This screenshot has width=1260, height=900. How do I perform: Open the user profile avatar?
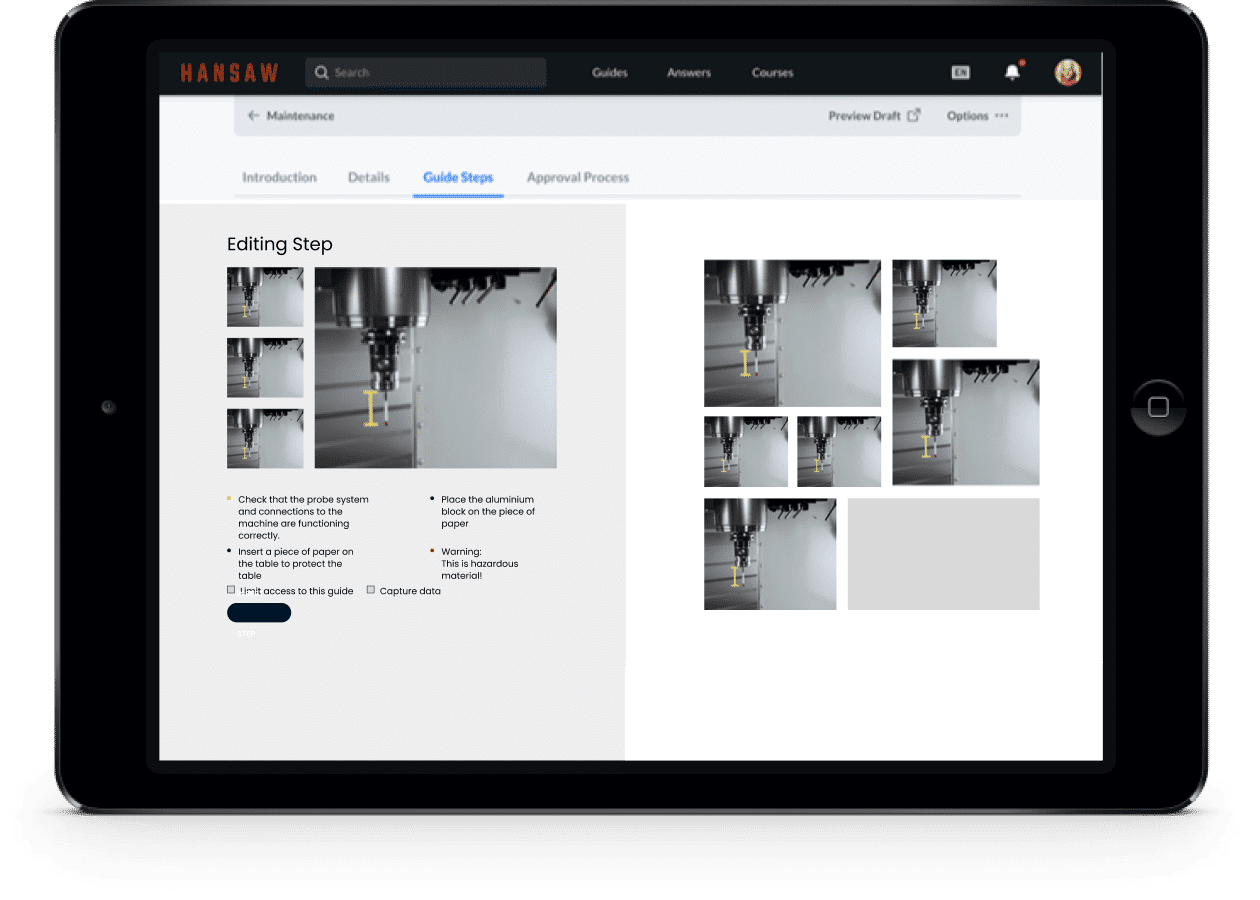[x=1067, y=73]
